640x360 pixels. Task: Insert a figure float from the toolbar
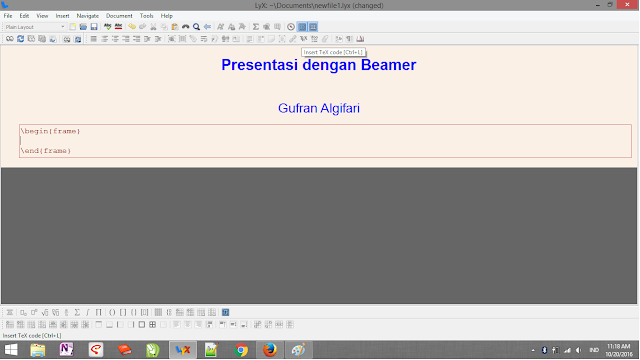tap(171, 39)
